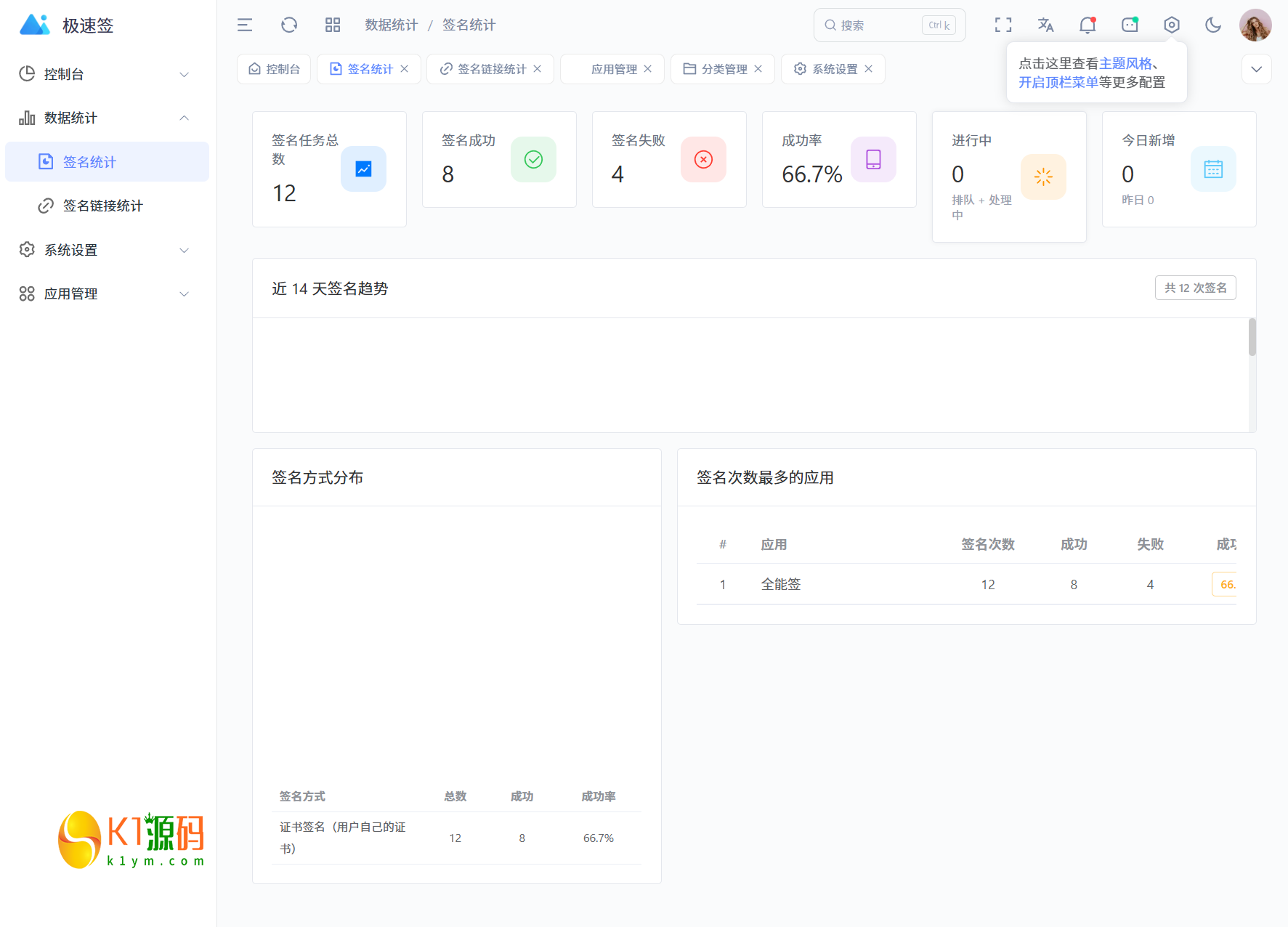Click the 开启顶栏菜单 link in tooltip
The width and height of the screenshot is (1288, 927).
(1058, 82)
